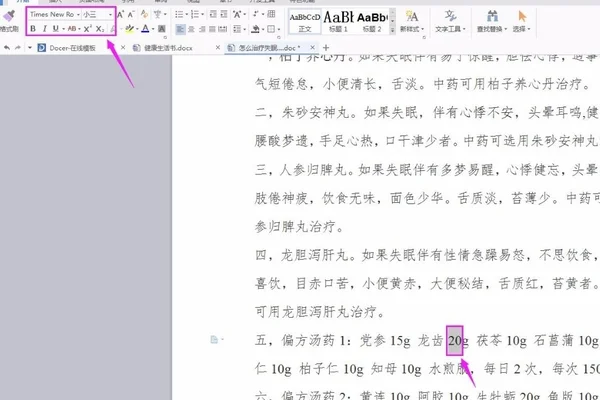Viewport: 600px width, 400px height.
Task: Click the New Style (新样式) icon
Action: point(411,16)
